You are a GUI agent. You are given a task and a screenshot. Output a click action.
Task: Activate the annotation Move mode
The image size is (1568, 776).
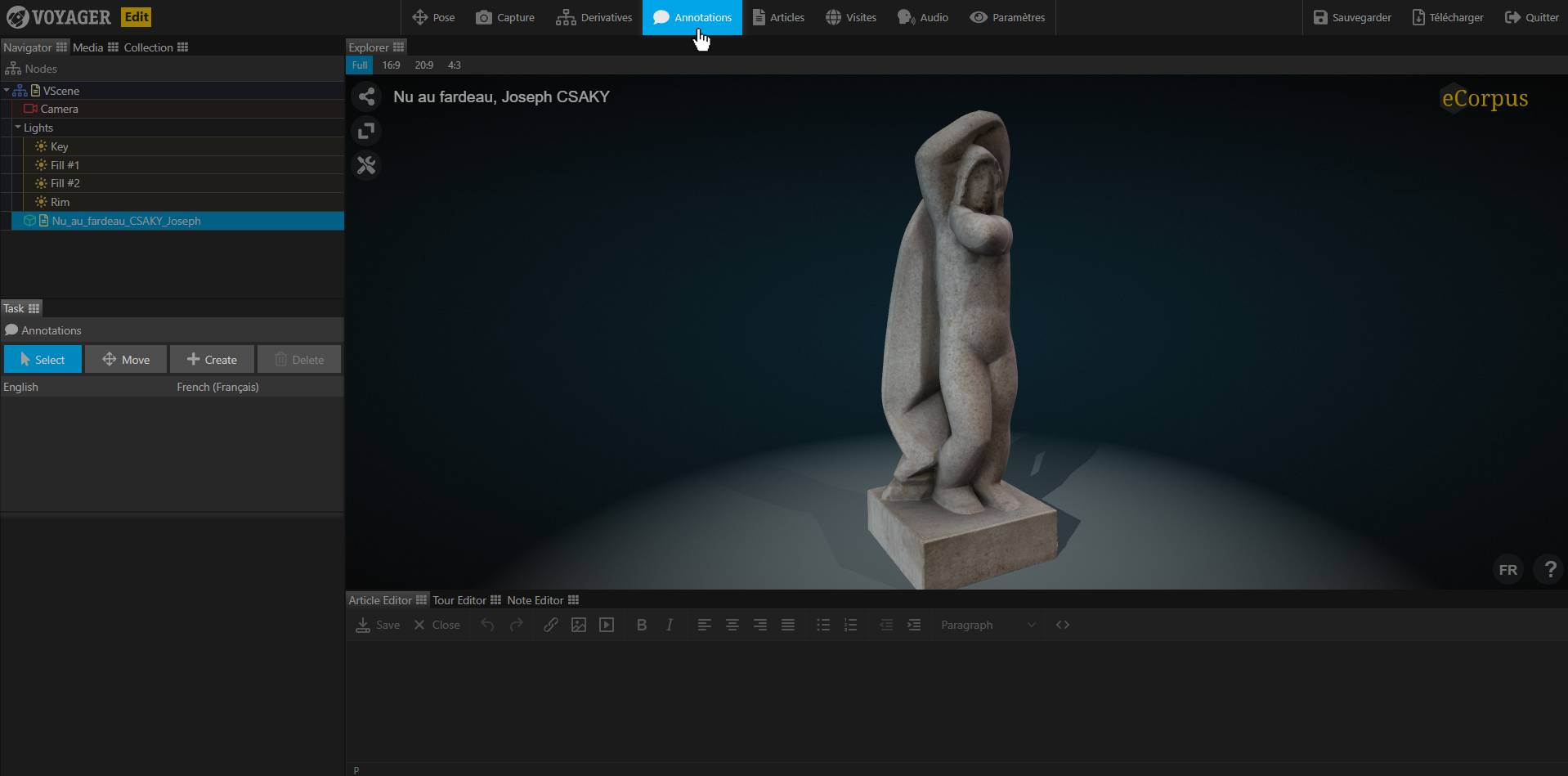(126, 359)
